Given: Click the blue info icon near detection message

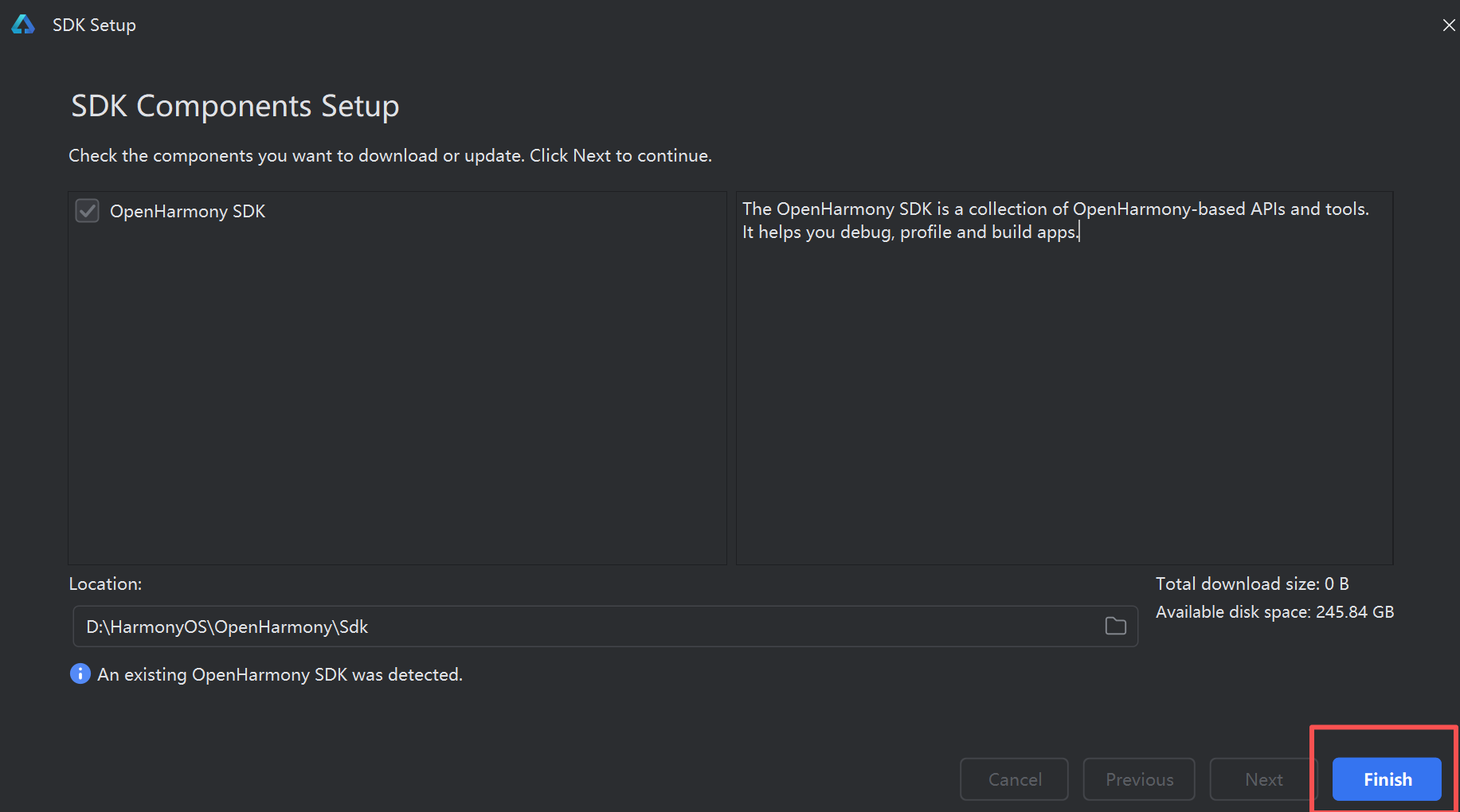Looking at the screenshot, I should coord(80,673).
